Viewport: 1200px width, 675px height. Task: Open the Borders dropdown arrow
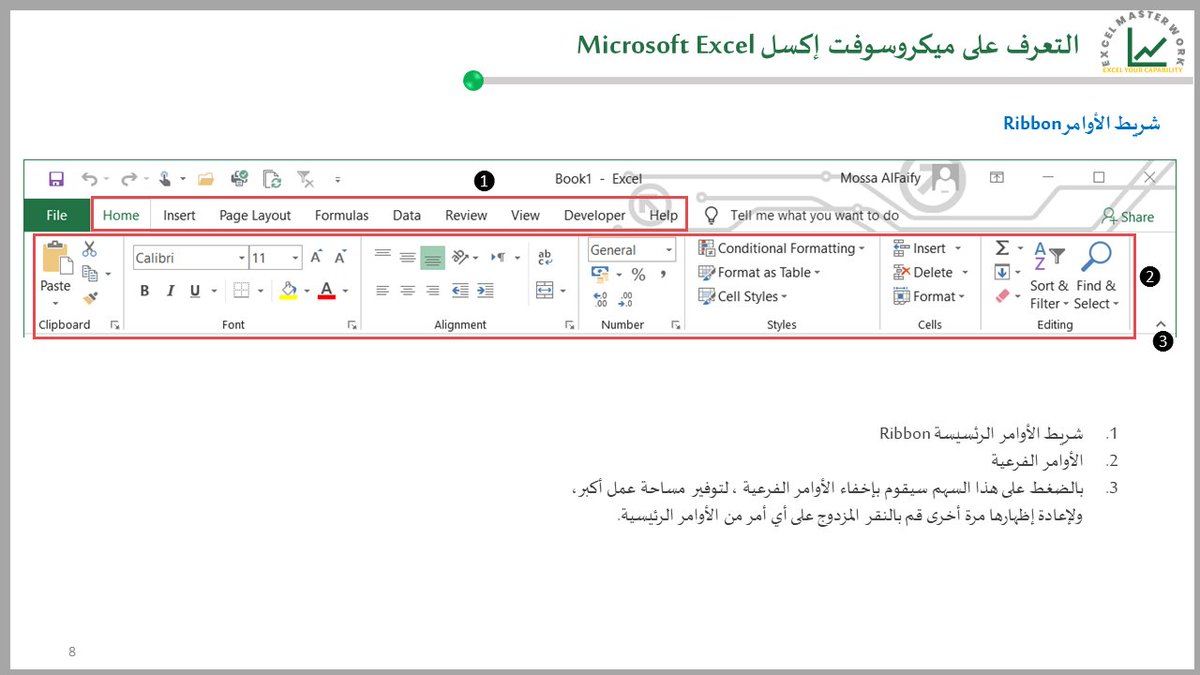(x=261, y=291)
